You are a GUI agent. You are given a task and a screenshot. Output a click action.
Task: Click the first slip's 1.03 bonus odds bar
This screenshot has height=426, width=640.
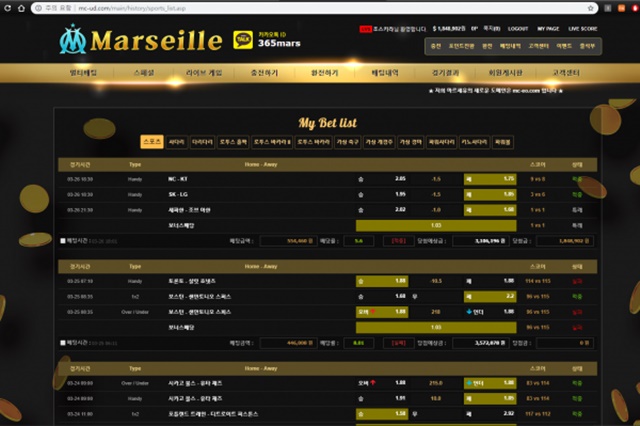point(436,225)
